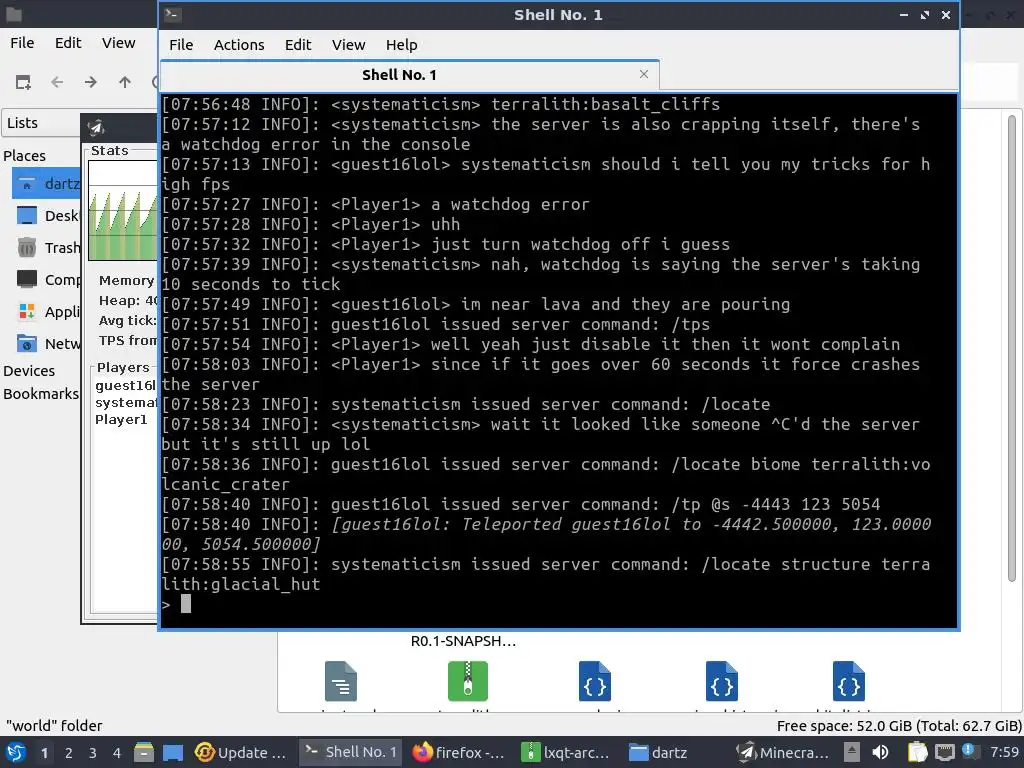This screenshot has height=768, width=1024.
Task: Open the file manager's View menu
Action: (118, 42)
